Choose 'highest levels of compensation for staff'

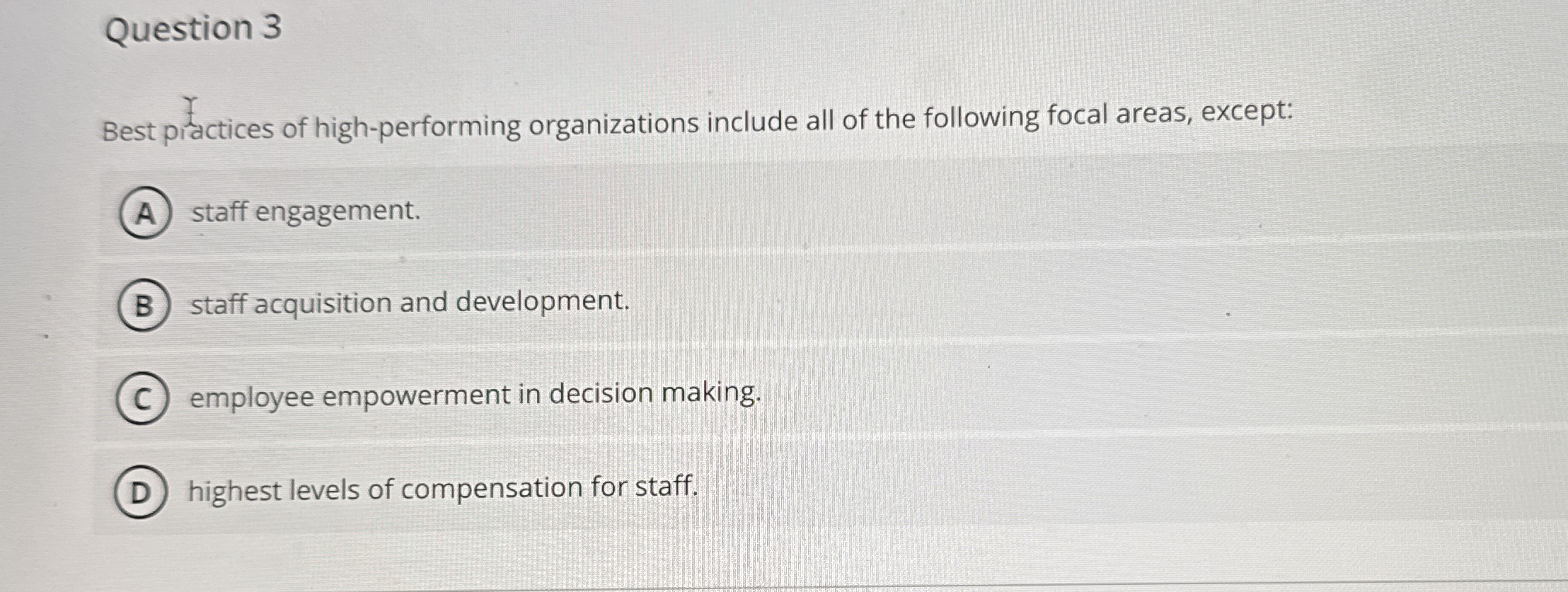click(442, 488)
